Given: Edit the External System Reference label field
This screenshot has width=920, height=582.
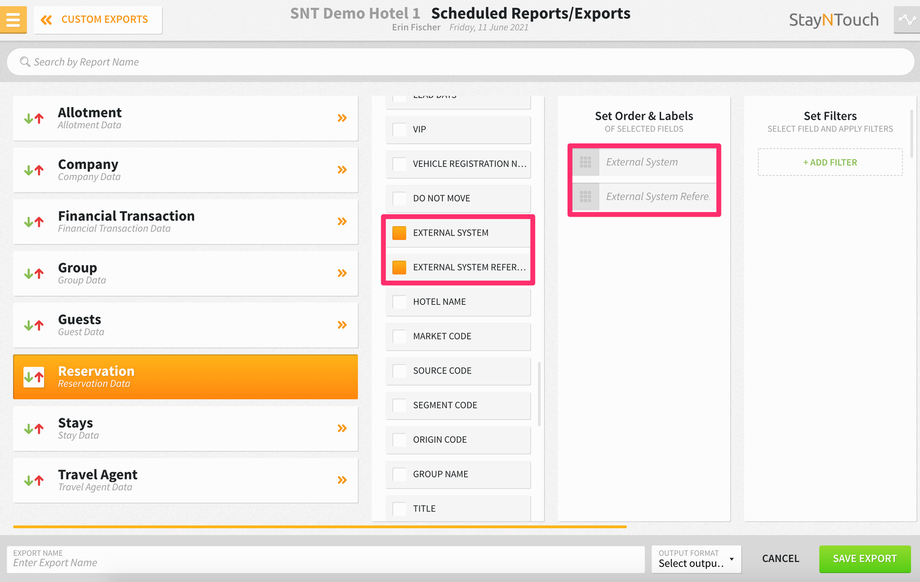Looking at the screenshot, I should 657,197.
